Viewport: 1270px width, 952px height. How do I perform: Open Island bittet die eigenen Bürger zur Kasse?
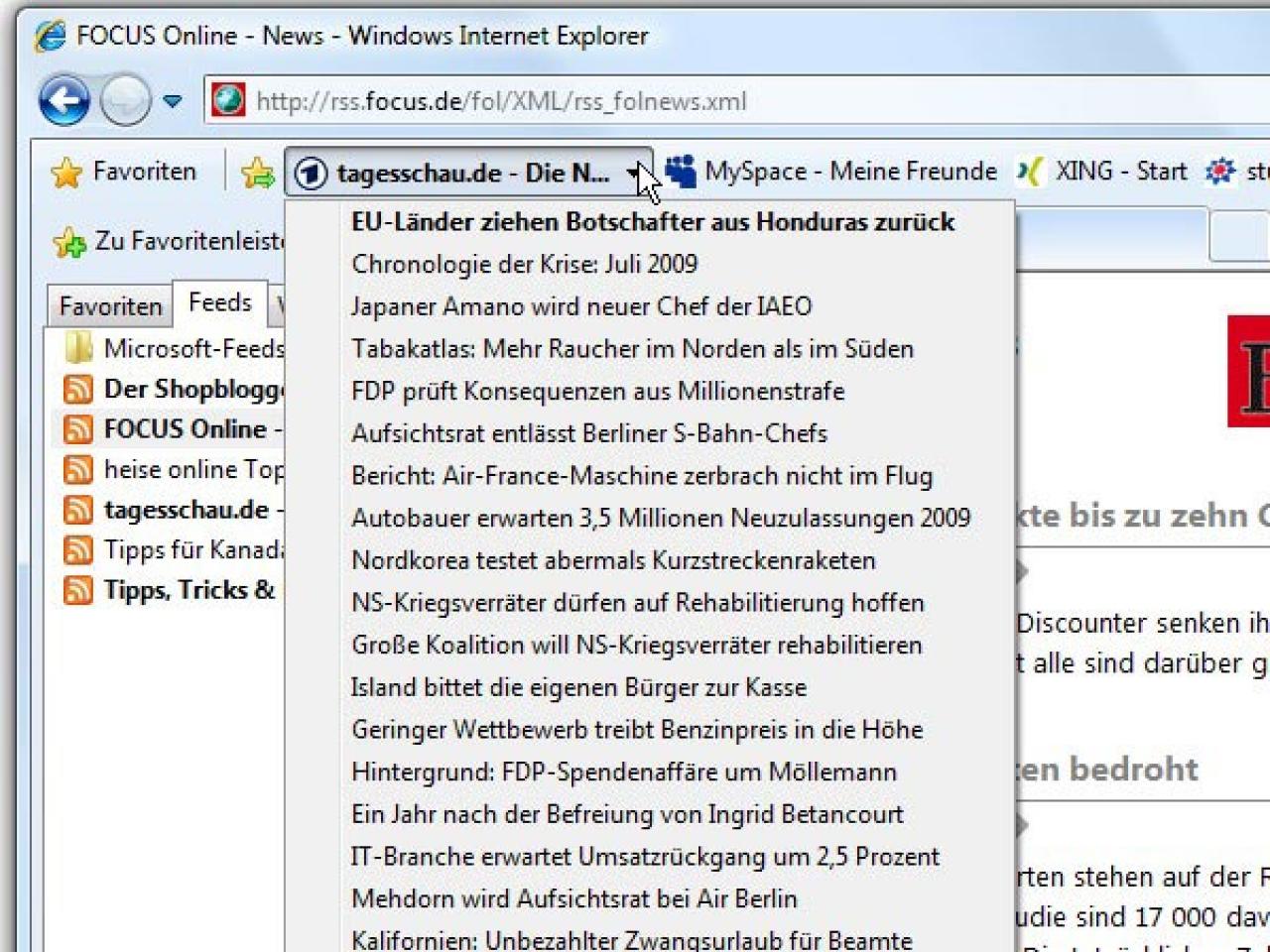[x=652, y=687]
